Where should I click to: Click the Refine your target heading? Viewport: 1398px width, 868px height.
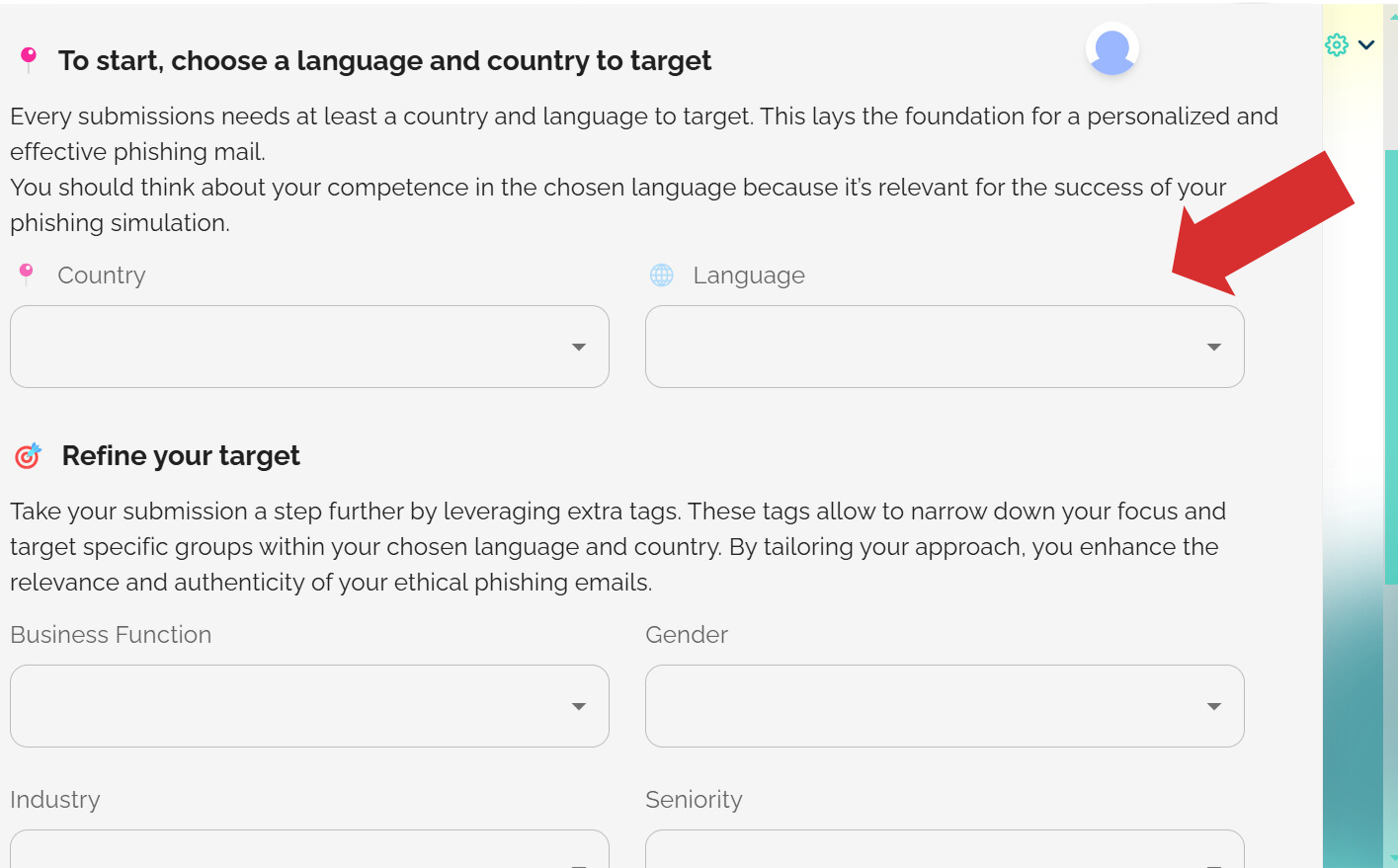click(181, 455)
